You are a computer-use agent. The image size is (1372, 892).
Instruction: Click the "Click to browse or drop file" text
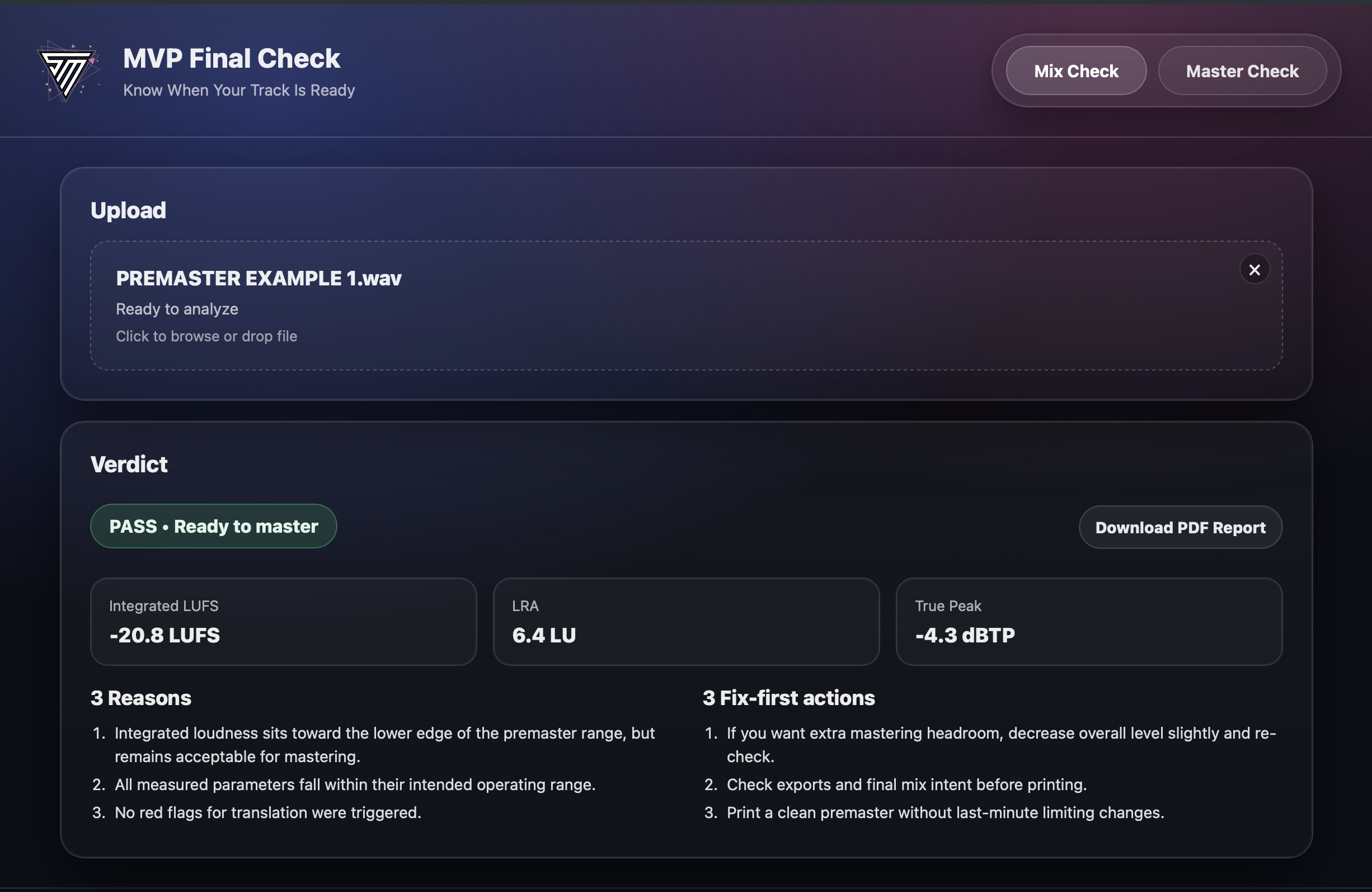coord(206,336)
